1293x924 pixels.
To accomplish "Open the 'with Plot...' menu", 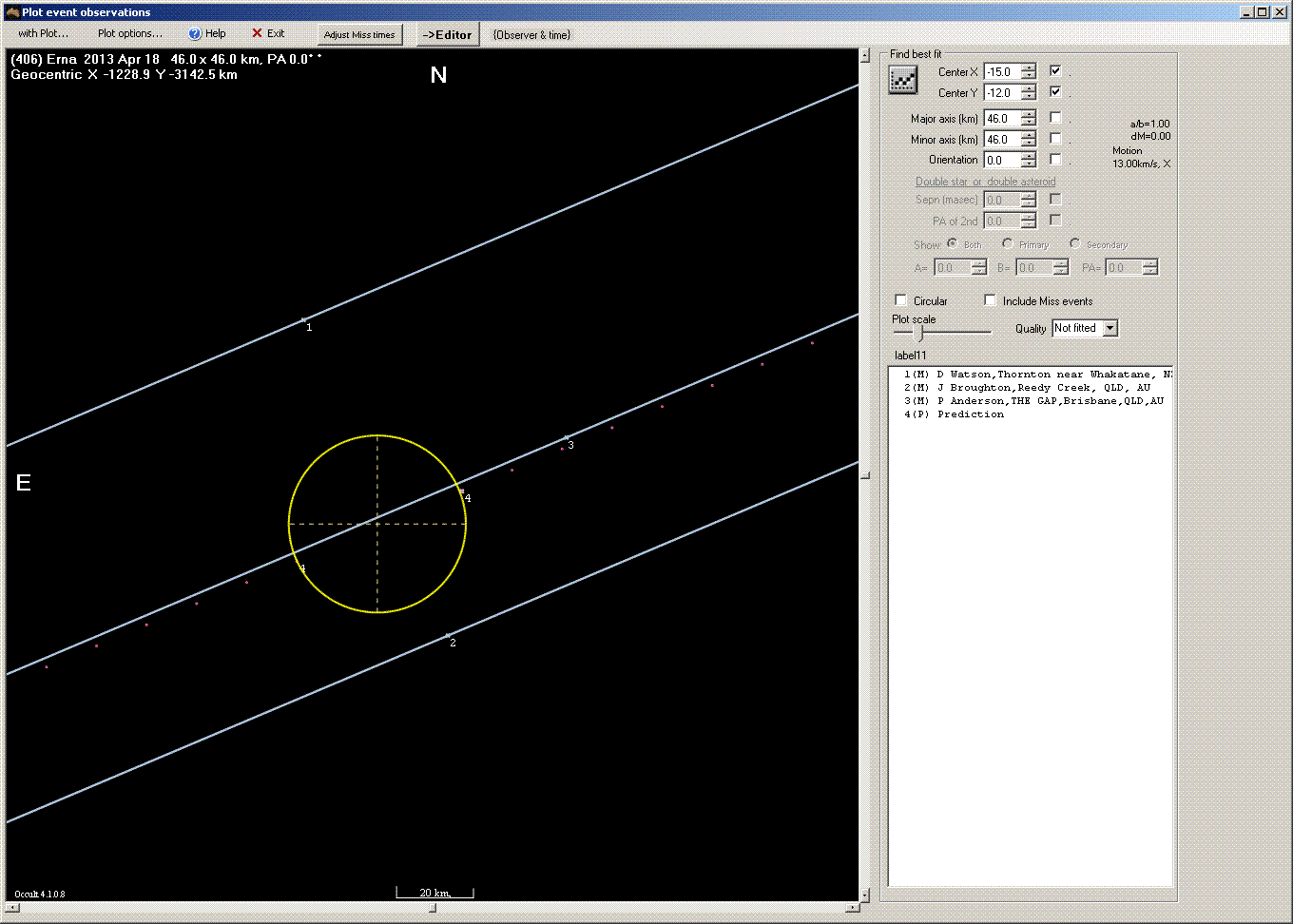I will 44,33.
